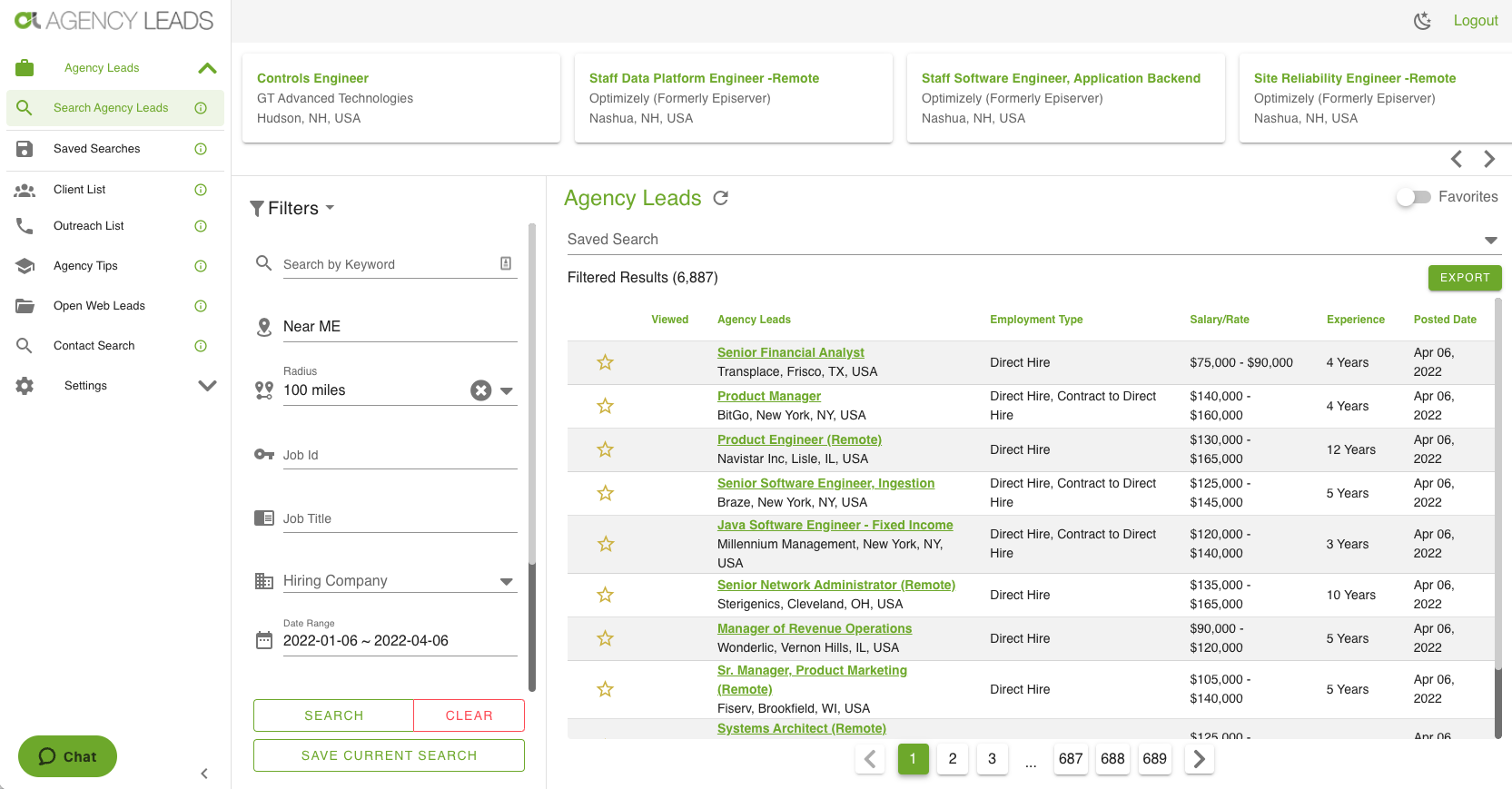This screenshot has width=1512, height=789.
Task: Toggle dark mode moon icon
Action: click(x=1423, y=21)
